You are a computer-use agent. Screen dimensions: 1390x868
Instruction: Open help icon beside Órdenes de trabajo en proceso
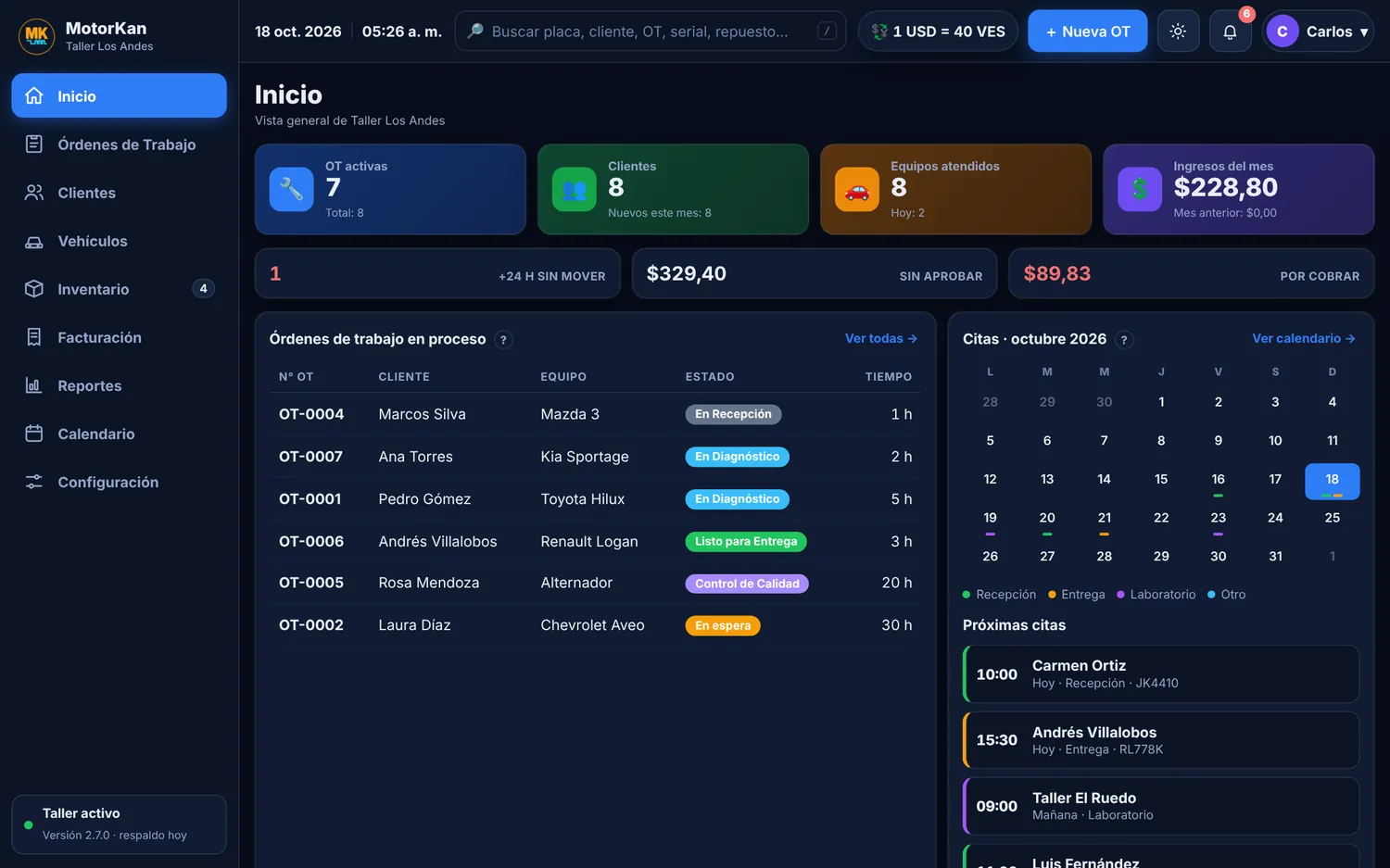point(503,340)
